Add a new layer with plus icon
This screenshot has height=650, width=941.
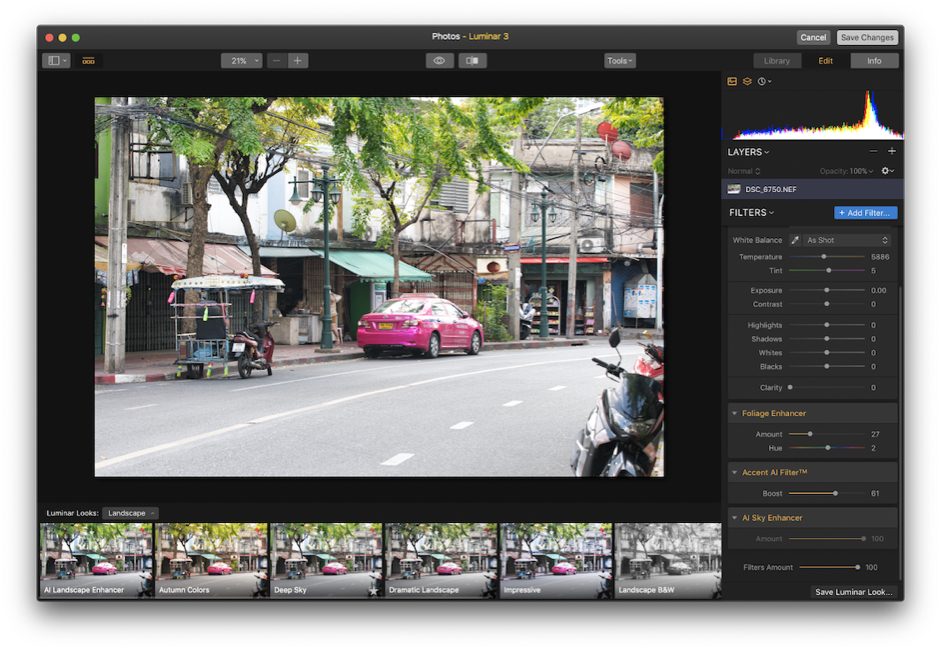click(x=892, y=151)
